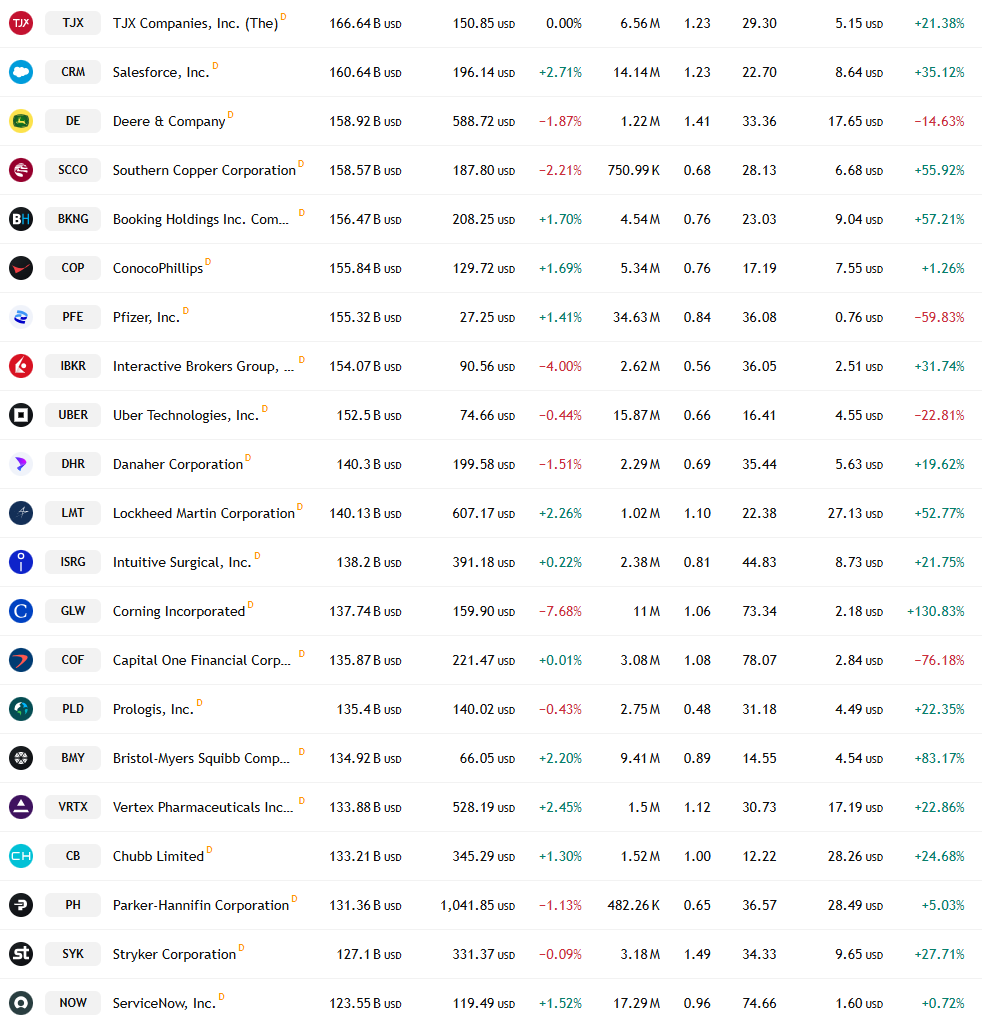982x1022 pixels.
Task: Click the Booking Holdings BH logo
Action: click(x=21, y=219)
